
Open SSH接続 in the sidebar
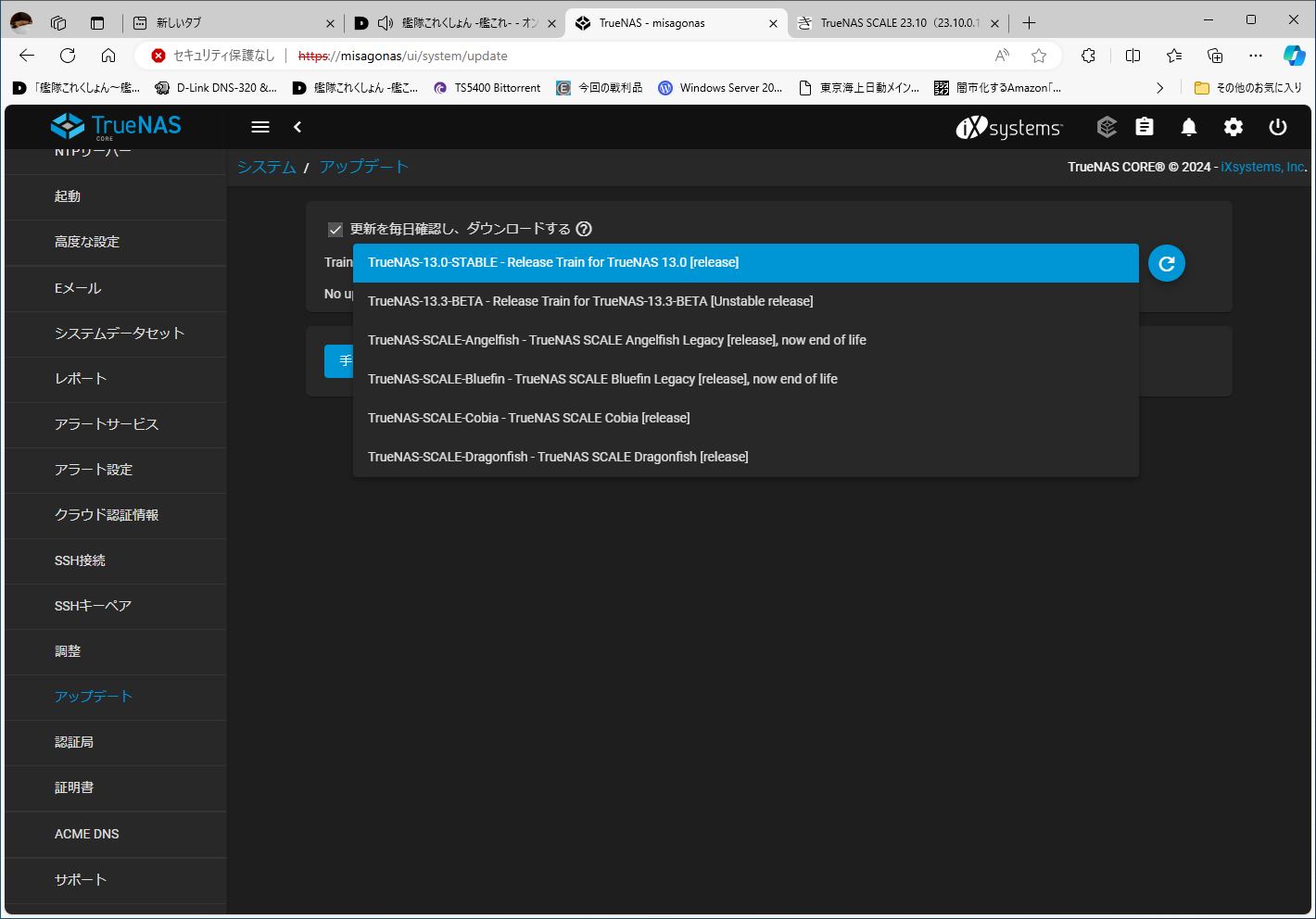tap(116, 560)
